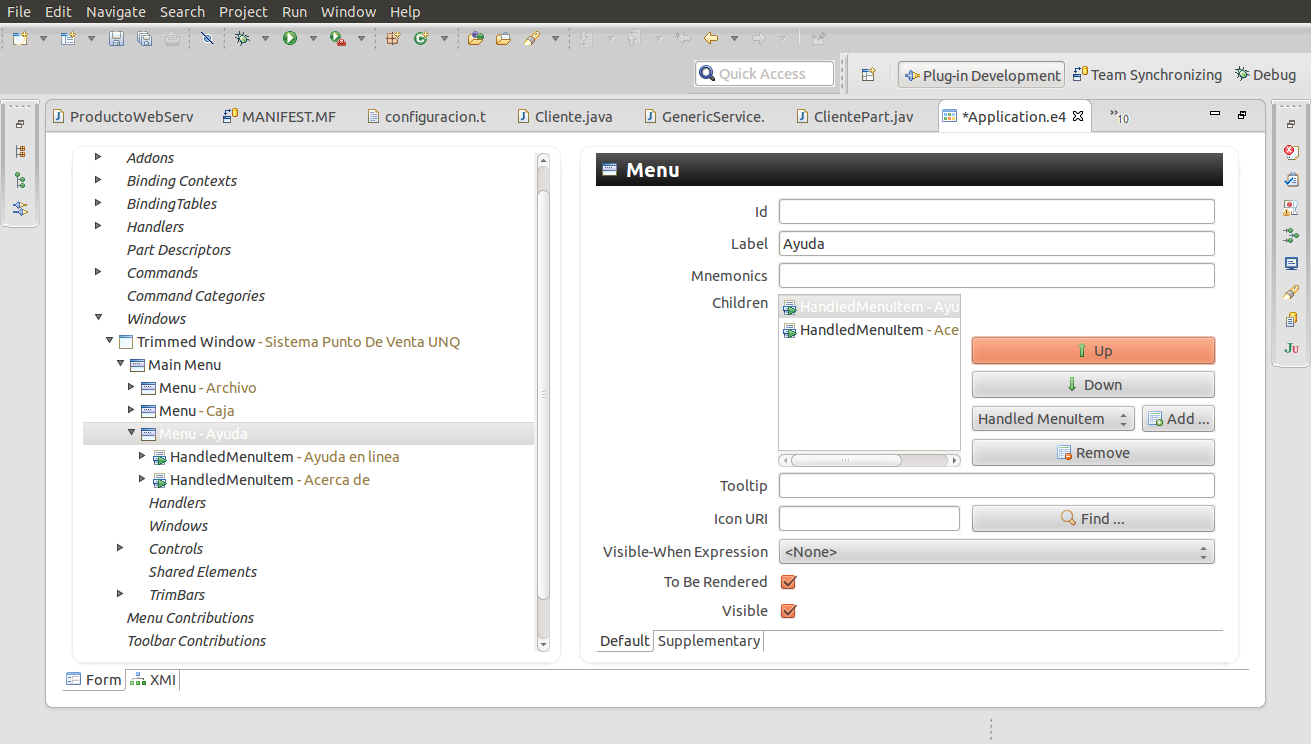The width and height of the screenshot is (1311, 744).
Task: Uncheck the Visible checkbox
Action: click(788, 611)
